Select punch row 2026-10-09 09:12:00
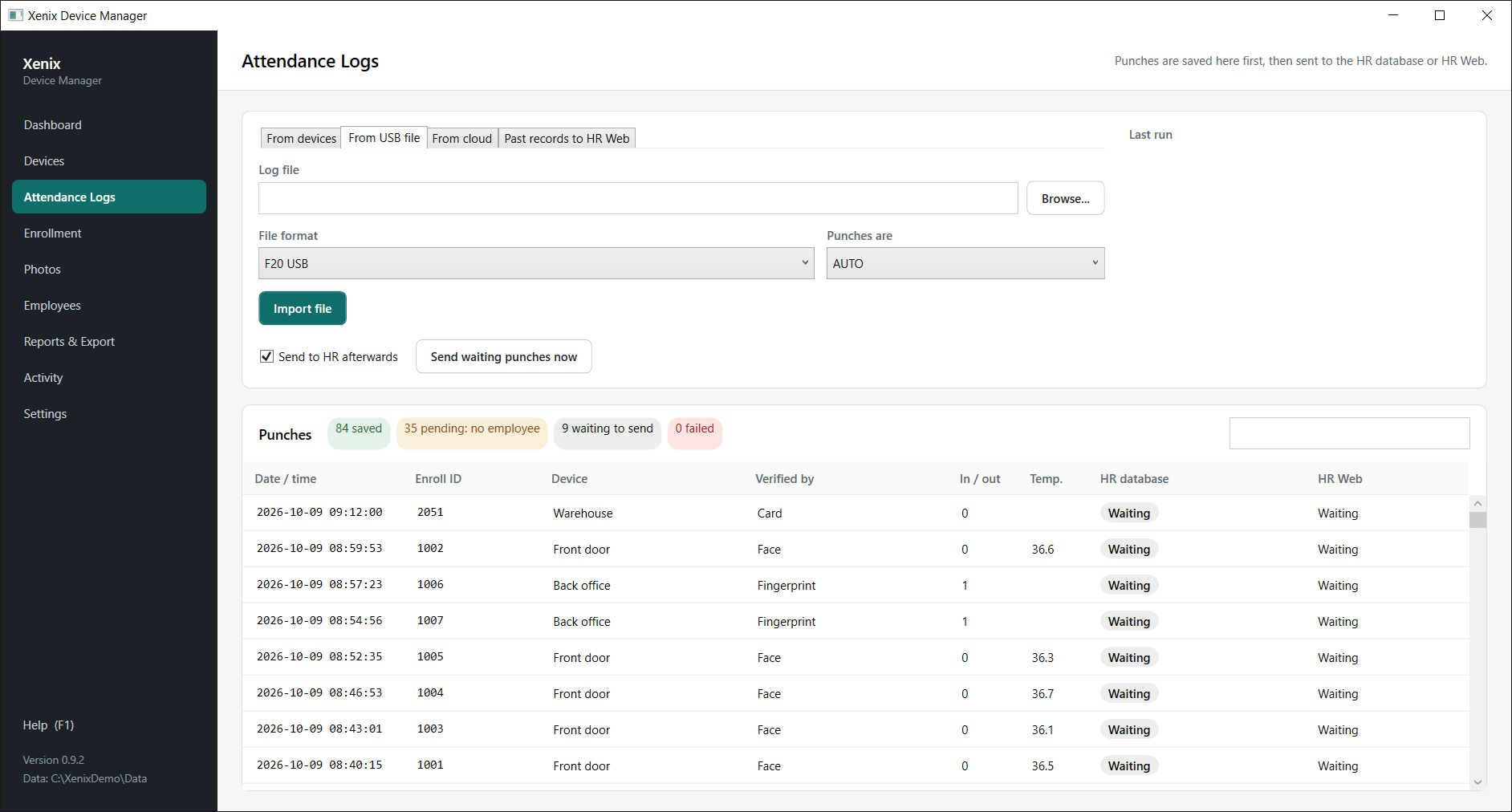The image size is (1512, 812). [856, 513]
